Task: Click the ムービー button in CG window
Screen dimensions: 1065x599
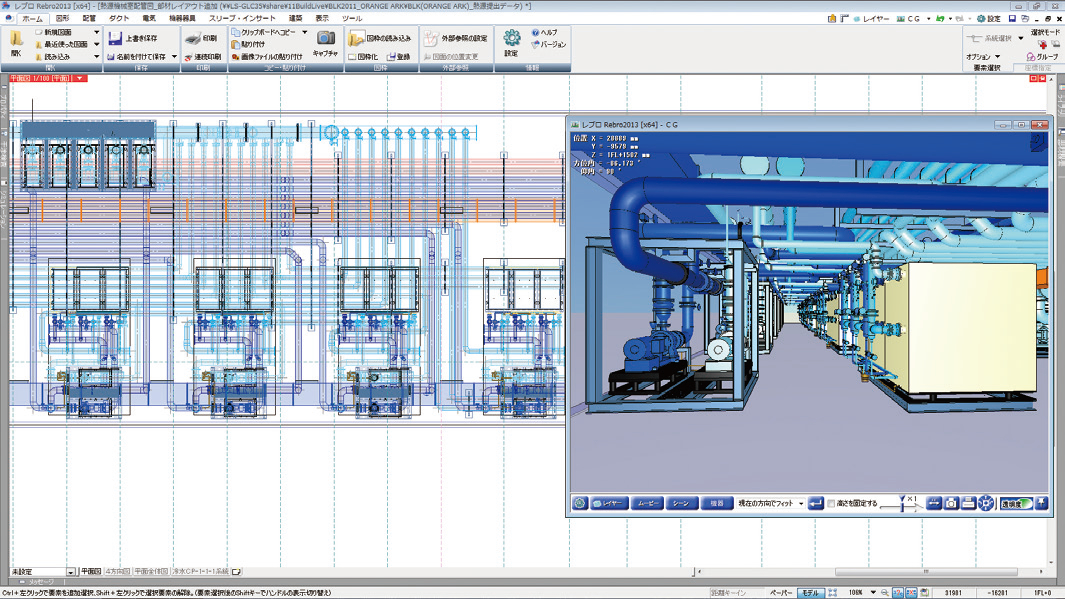Action: click(x=647, y=503)
